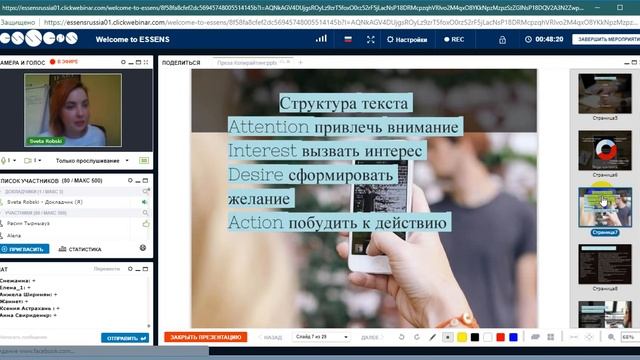
Task: Toggle the REC recording button
Action: 454,40
